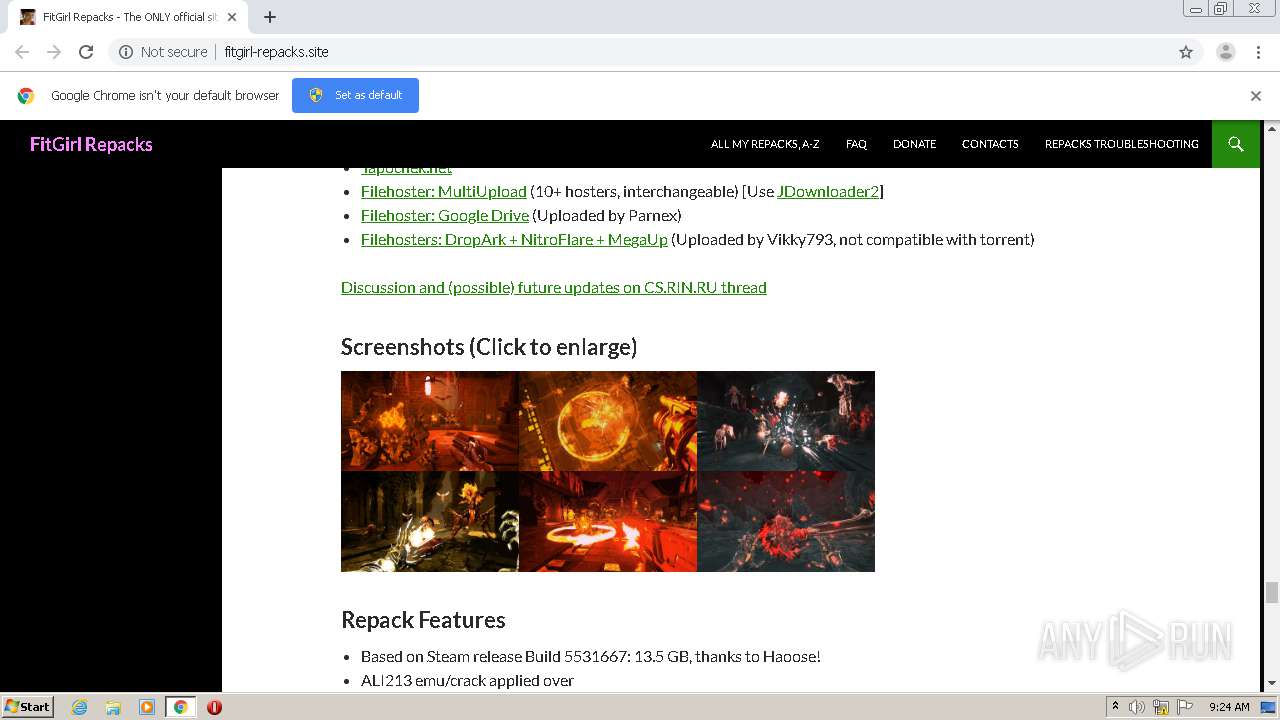This screenshot has height=720, width=1280.
Task: Click the network icon in system tray
Action: click(x=1161, y=707)
